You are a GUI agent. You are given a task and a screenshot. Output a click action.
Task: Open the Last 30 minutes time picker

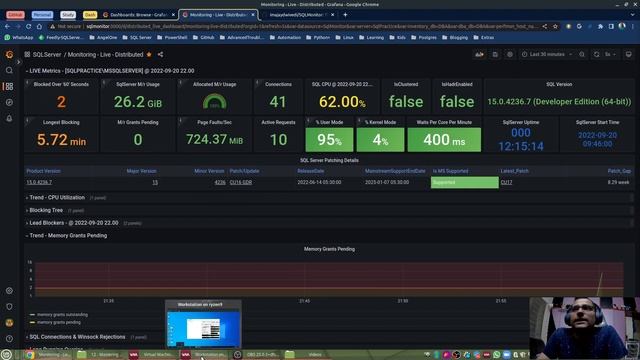click(547, 54)
